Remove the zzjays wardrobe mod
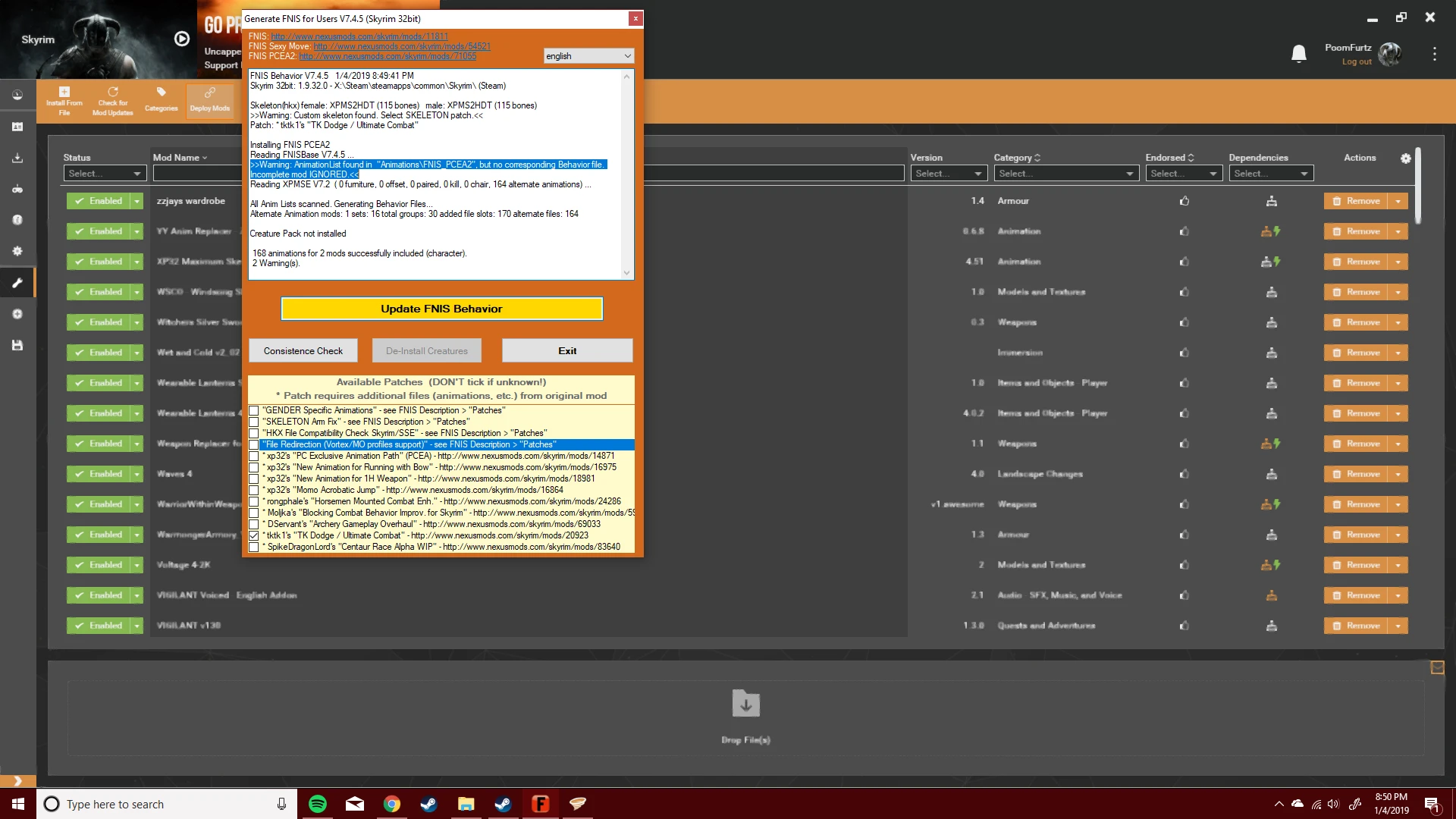This screenshot has height=819, width=1456. coord(1356,201)
